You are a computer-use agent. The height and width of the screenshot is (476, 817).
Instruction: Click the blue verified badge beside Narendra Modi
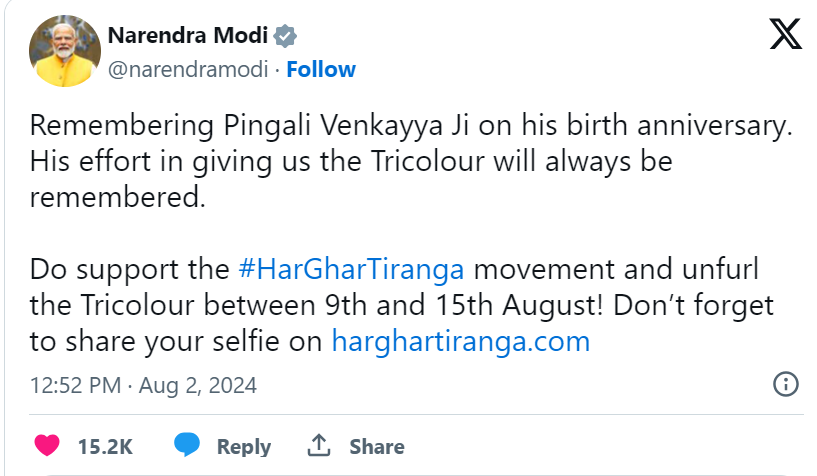coord(285,37)
